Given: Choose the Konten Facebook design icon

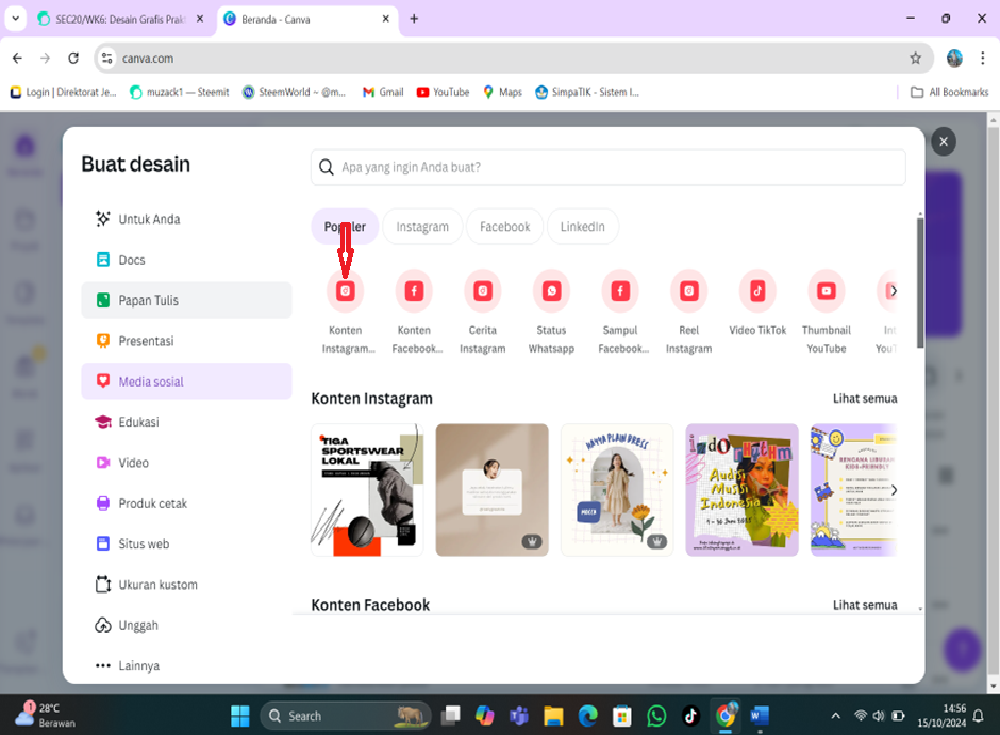Looking at the screenshot, I should pyautogui.click(x=414, y=291).
